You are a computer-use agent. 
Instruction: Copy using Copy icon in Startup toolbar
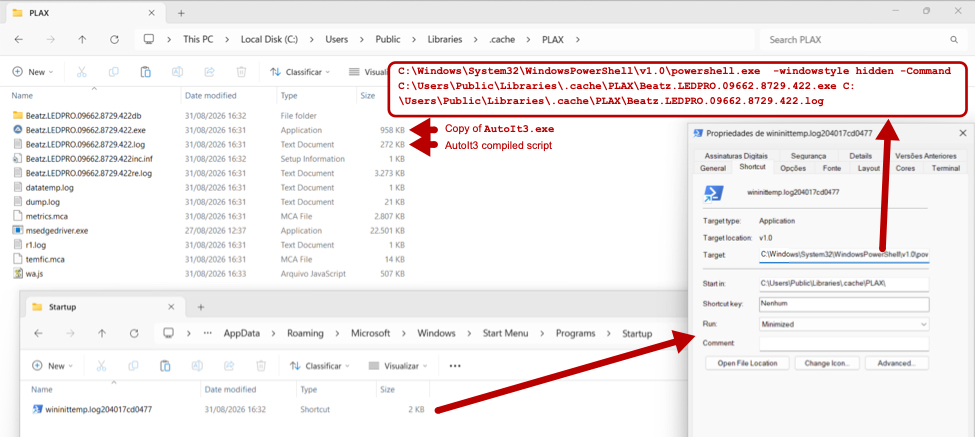[133, 366]
